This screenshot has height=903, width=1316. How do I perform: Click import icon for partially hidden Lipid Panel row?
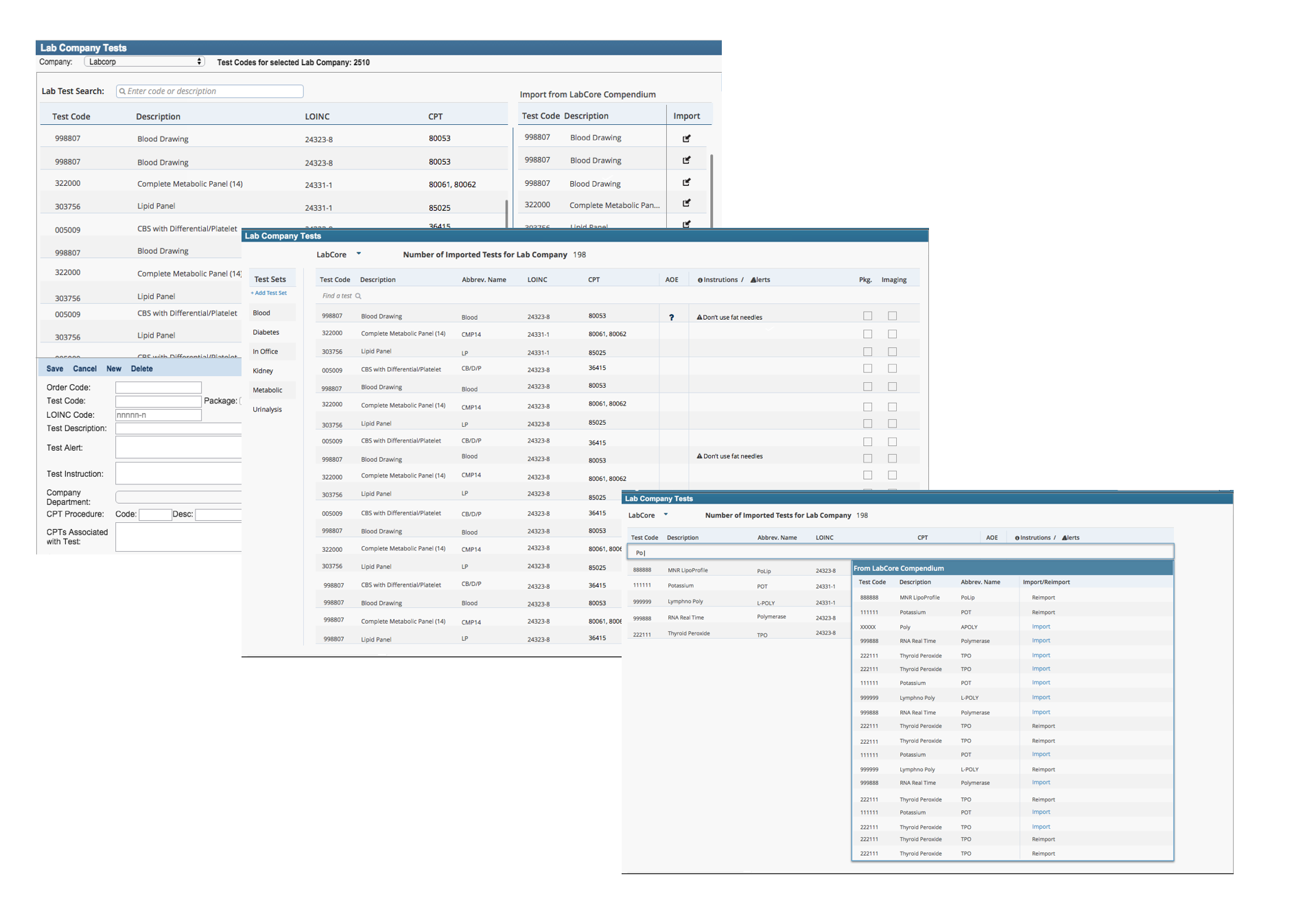(686, 224)
